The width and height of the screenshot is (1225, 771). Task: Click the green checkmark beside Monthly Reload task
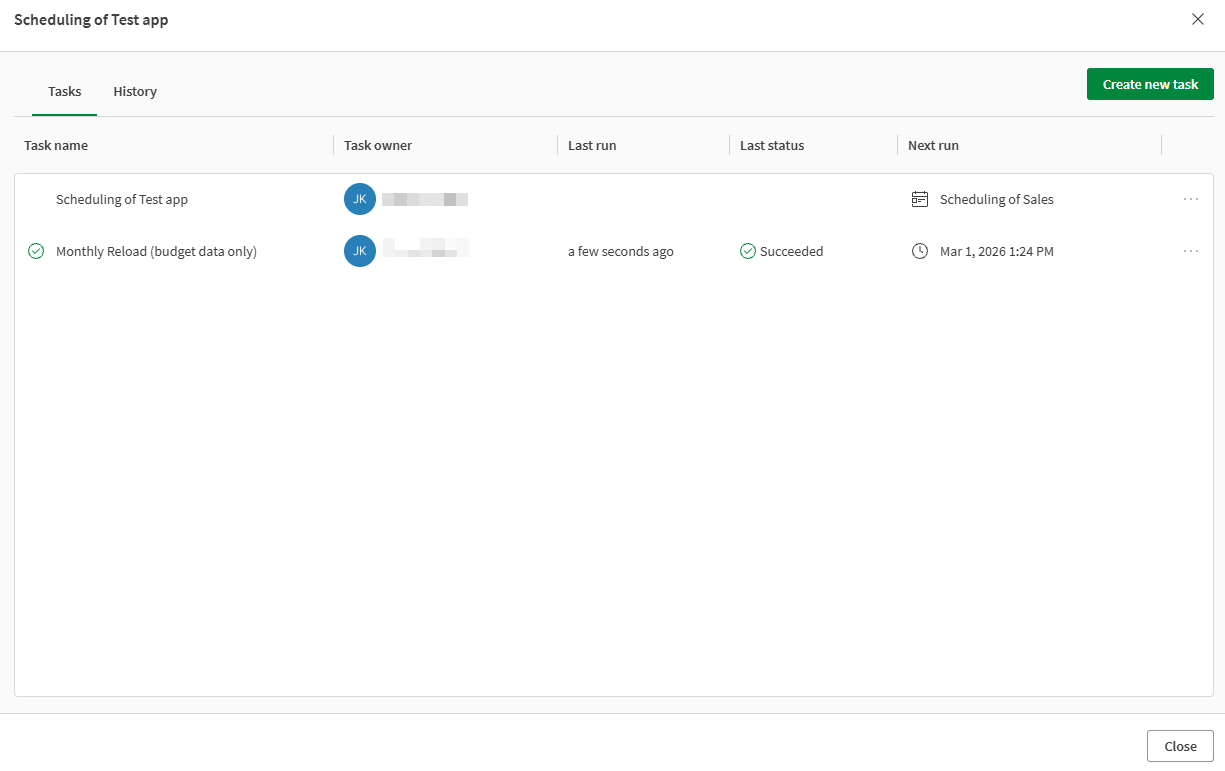tap(36, 251)
